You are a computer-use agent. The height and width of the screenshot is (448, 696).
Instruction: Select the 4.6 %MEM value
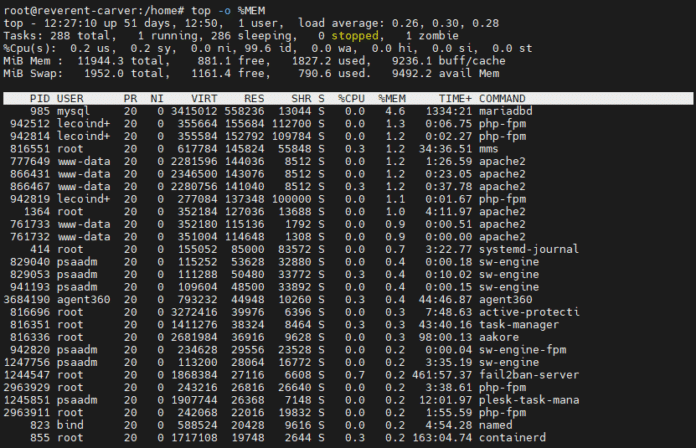point(395,111)
